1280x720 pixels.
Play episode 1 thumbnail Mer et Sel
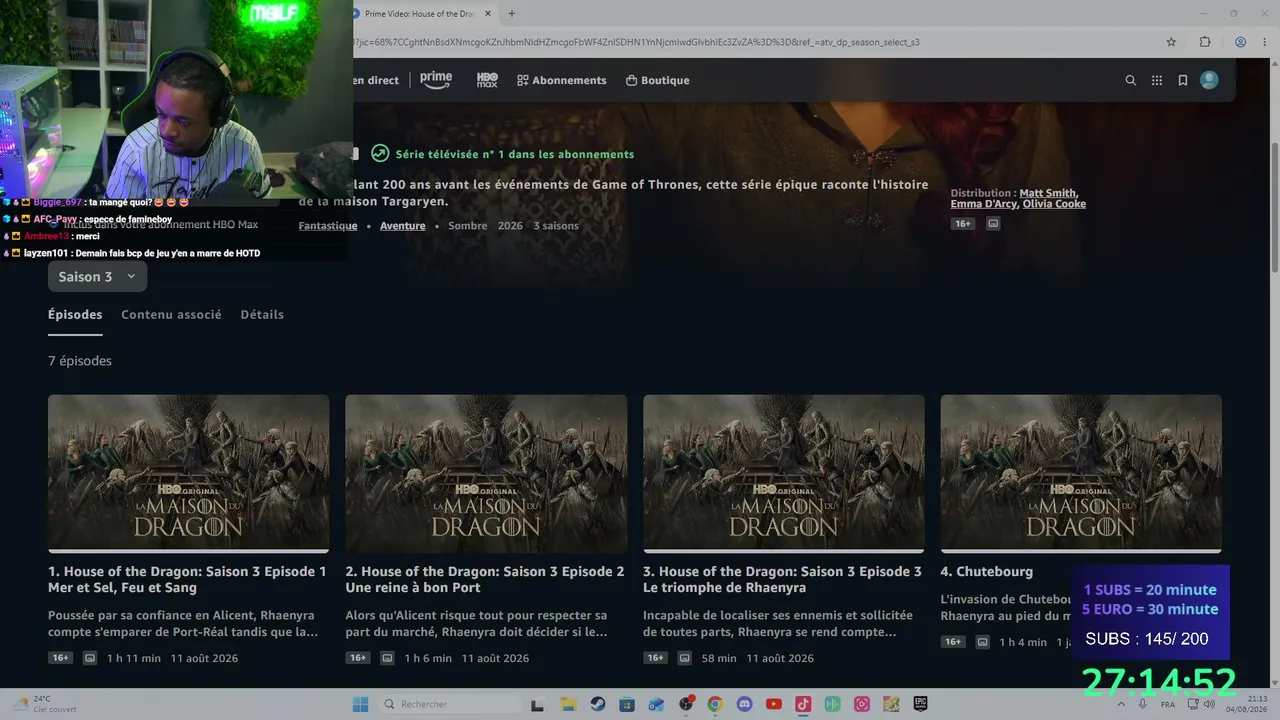coord(189,473)
